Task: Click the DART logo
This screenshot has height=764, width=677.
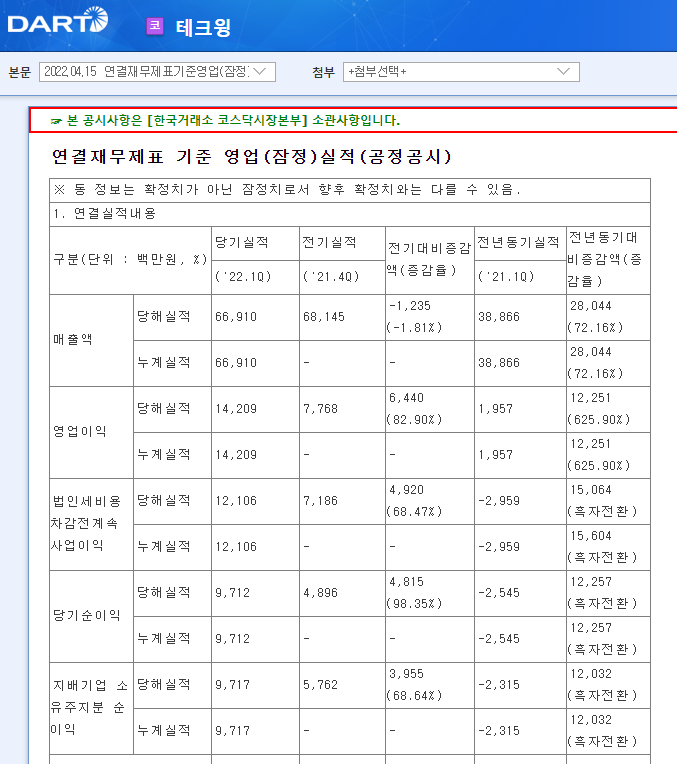Action: click(x=58, y=20)
